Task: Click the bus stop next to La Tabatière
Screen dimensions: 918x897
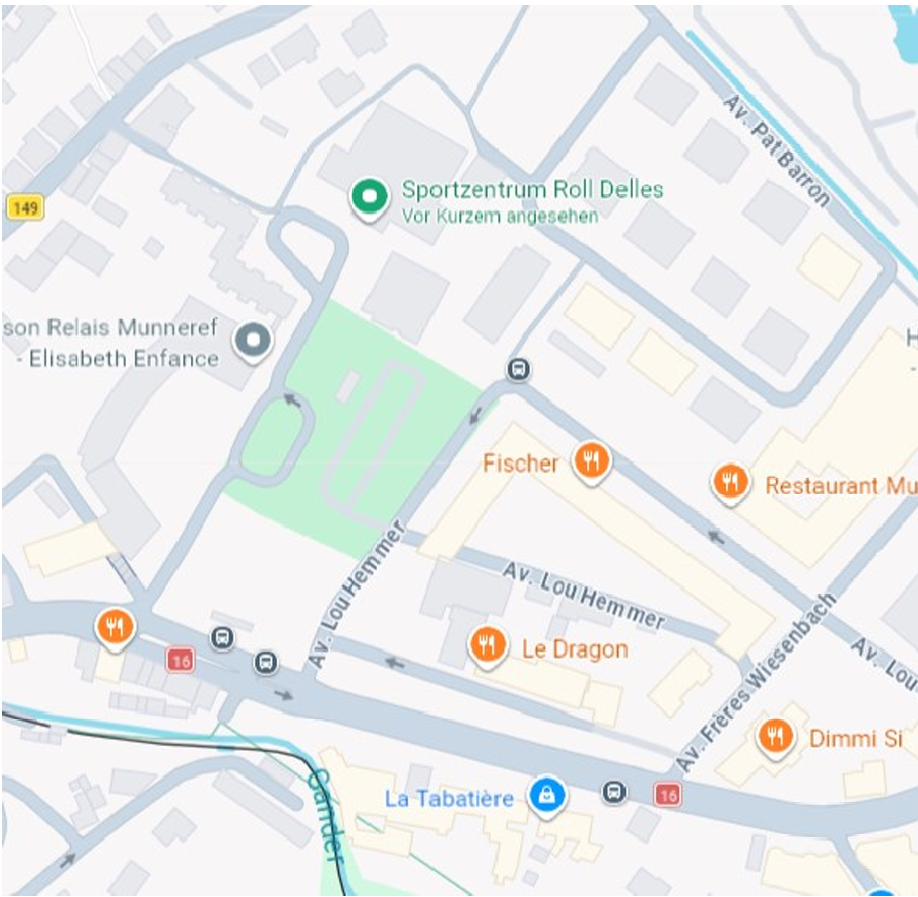Action: [614, 792]
